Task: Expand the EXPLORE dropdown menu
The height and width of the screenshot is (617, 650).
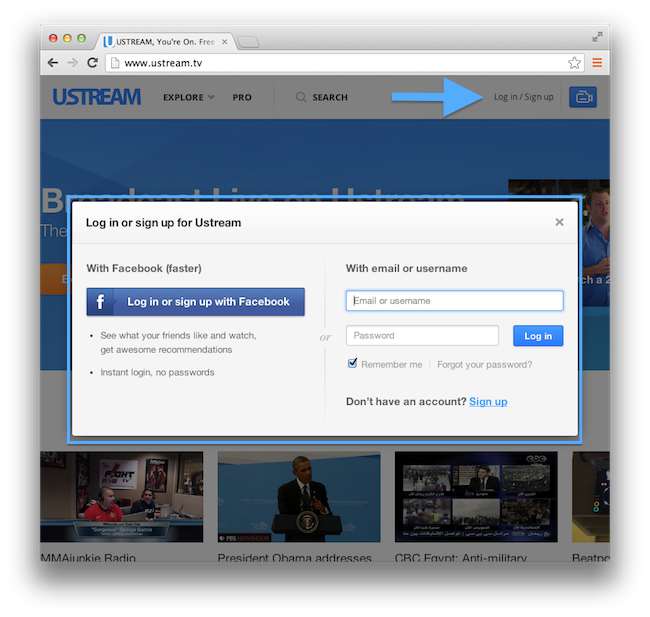Action: click(189, 97)
